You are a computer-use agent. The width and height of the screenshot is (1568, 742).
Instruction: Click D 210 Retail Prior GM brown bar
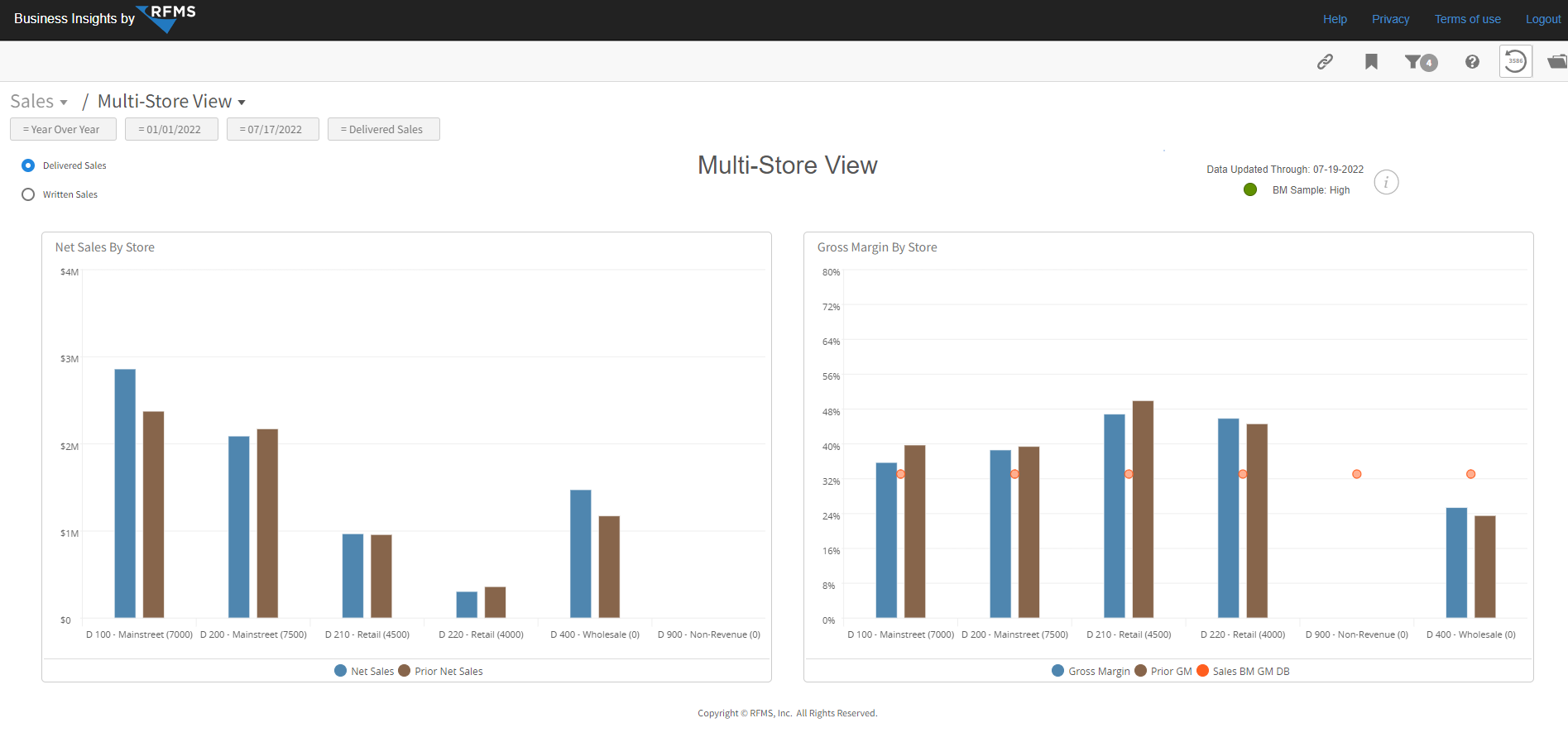[x=1143, y=510]
